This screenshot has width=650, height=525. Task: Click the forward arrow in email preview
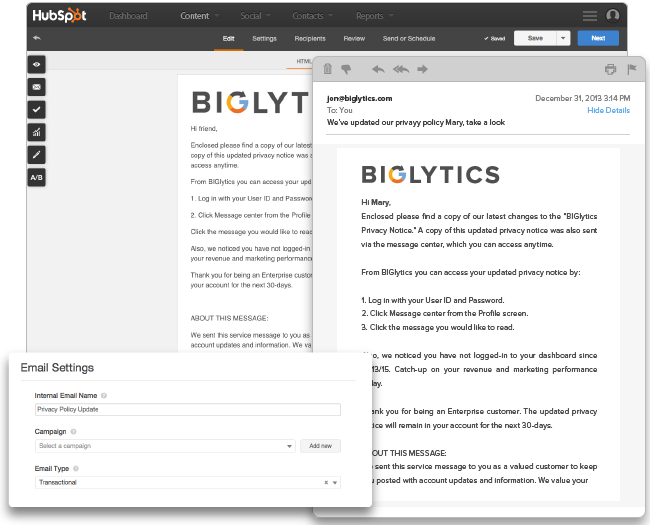tap(422, 69)
